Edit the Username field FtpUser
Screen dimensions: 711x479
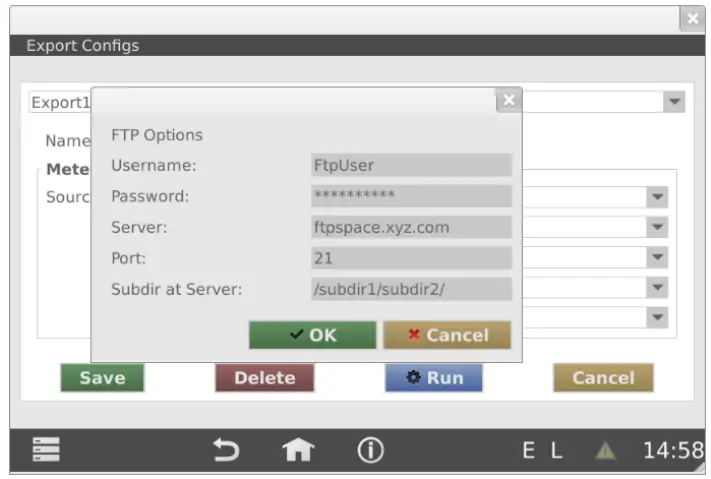click(x=412, y=165)
